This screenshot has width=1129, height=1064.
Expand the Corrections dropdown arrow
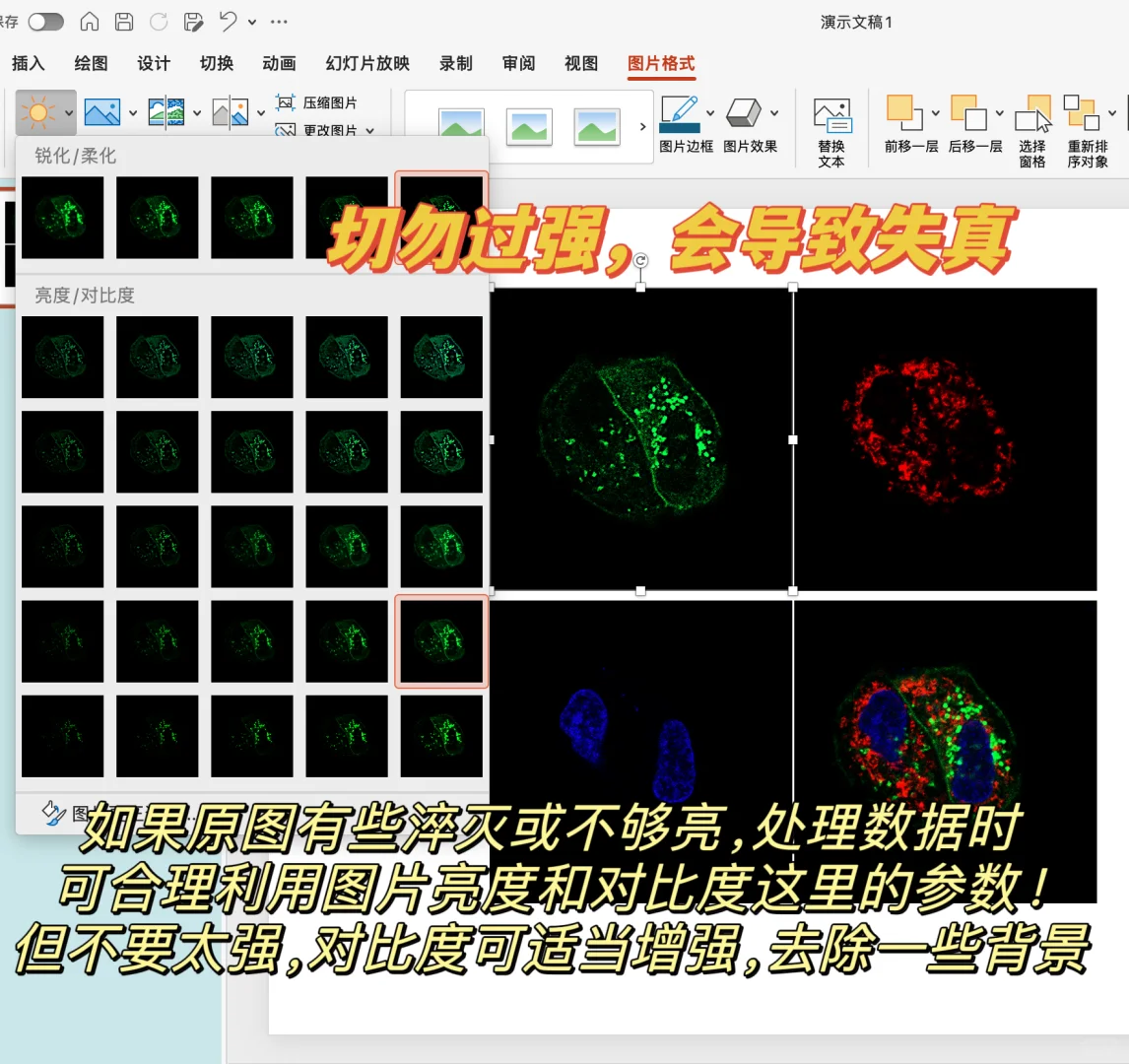(x=68, y=113)
